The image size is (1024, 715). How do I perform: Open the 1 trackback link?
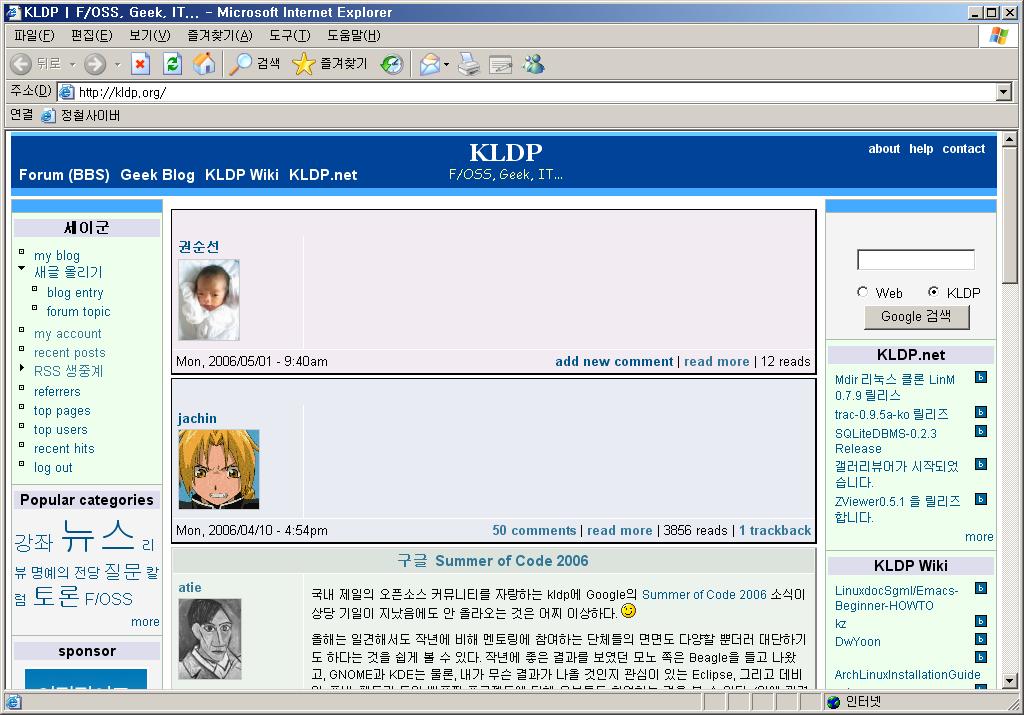point(775,530)
